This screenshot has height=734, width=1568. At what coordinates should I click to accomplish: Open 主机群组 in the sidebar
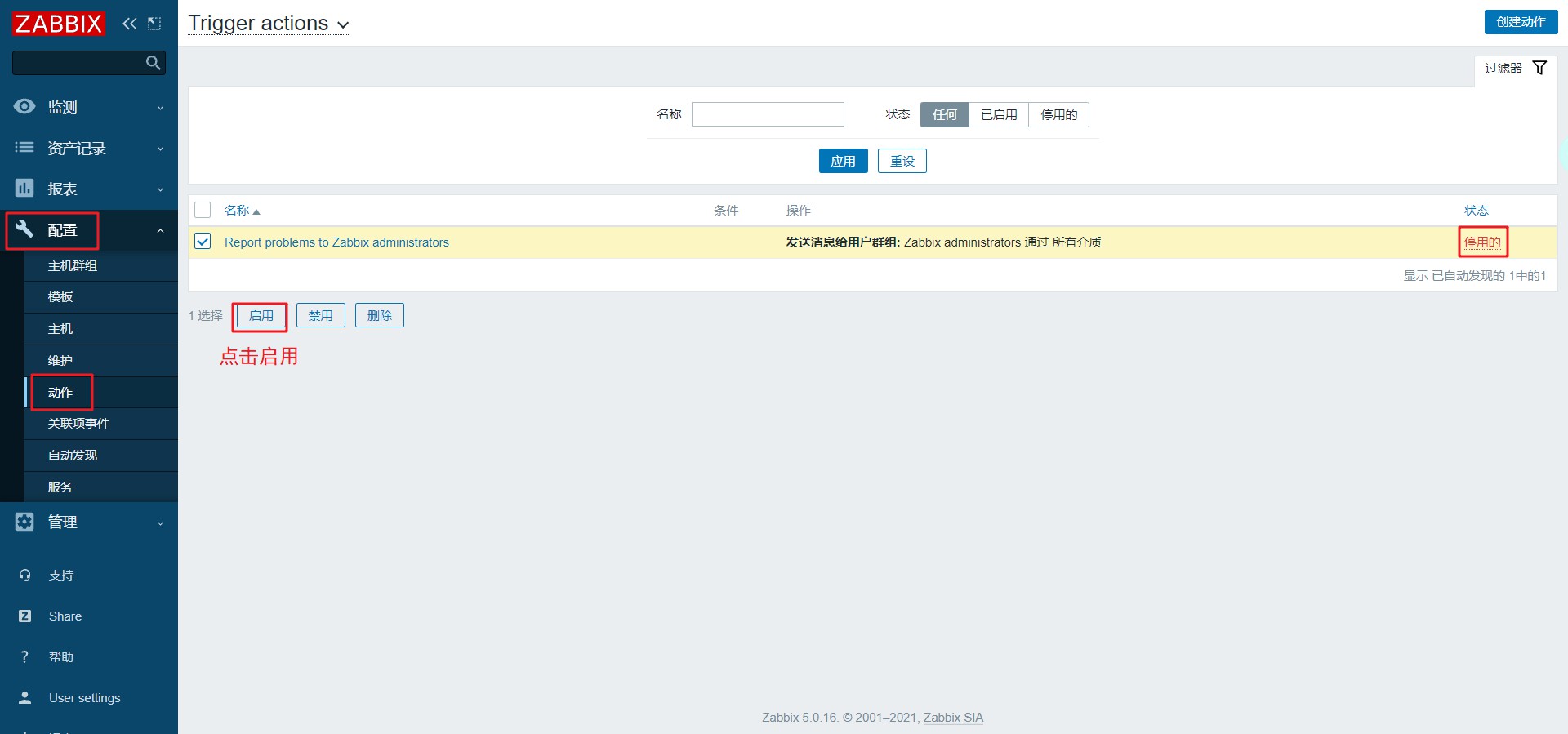73,266
